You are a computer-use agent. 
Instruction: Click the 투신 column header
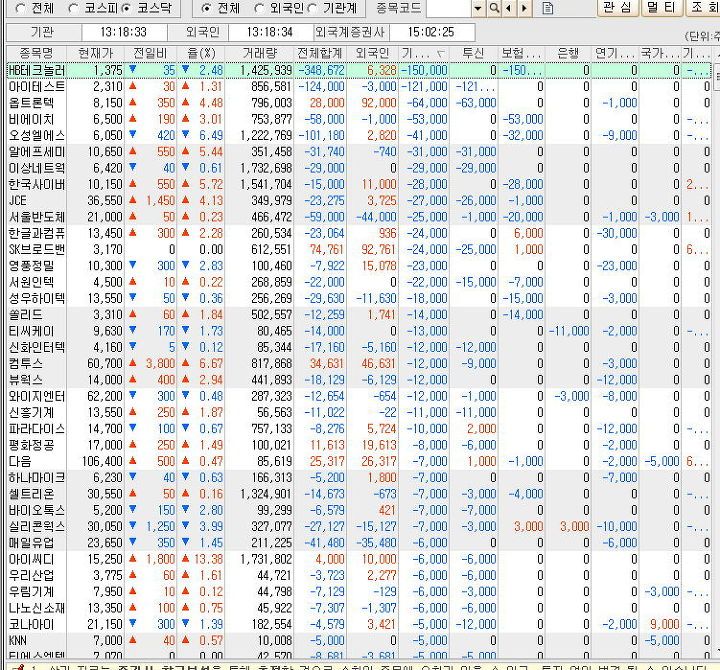[x=473, y=53]
